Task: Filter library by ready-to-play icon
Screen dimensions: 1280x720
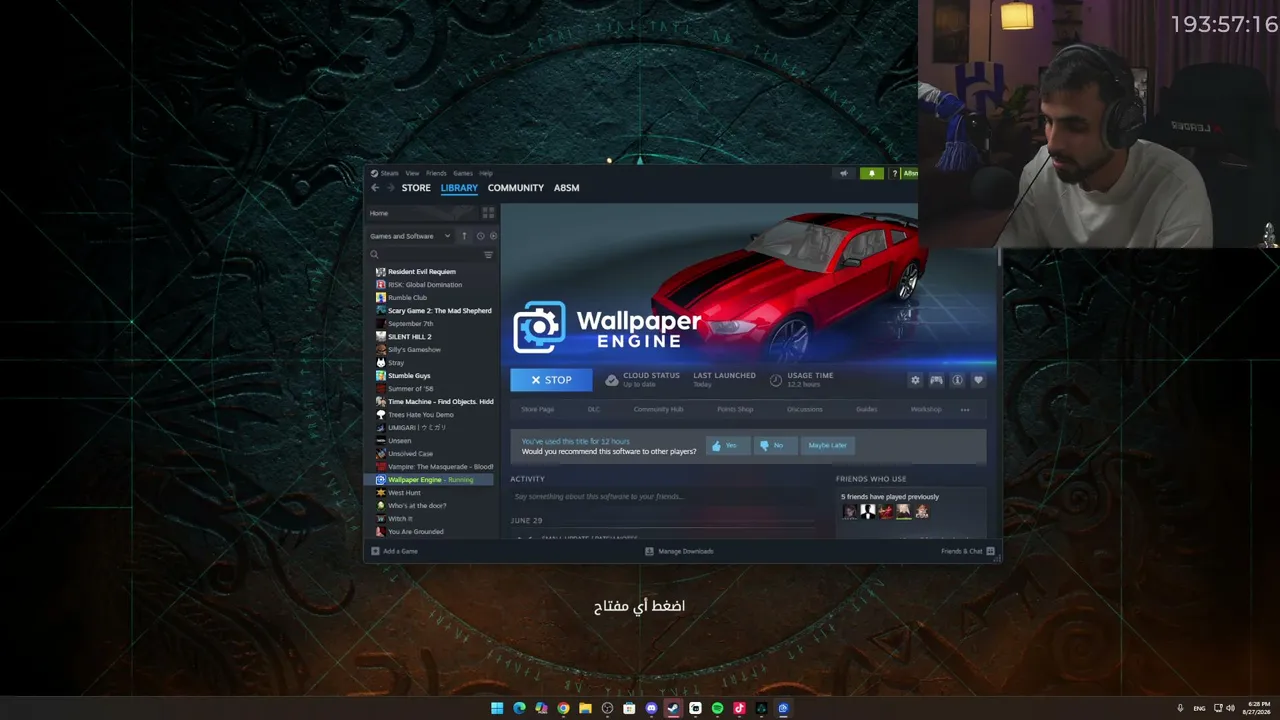Action: 493,236
